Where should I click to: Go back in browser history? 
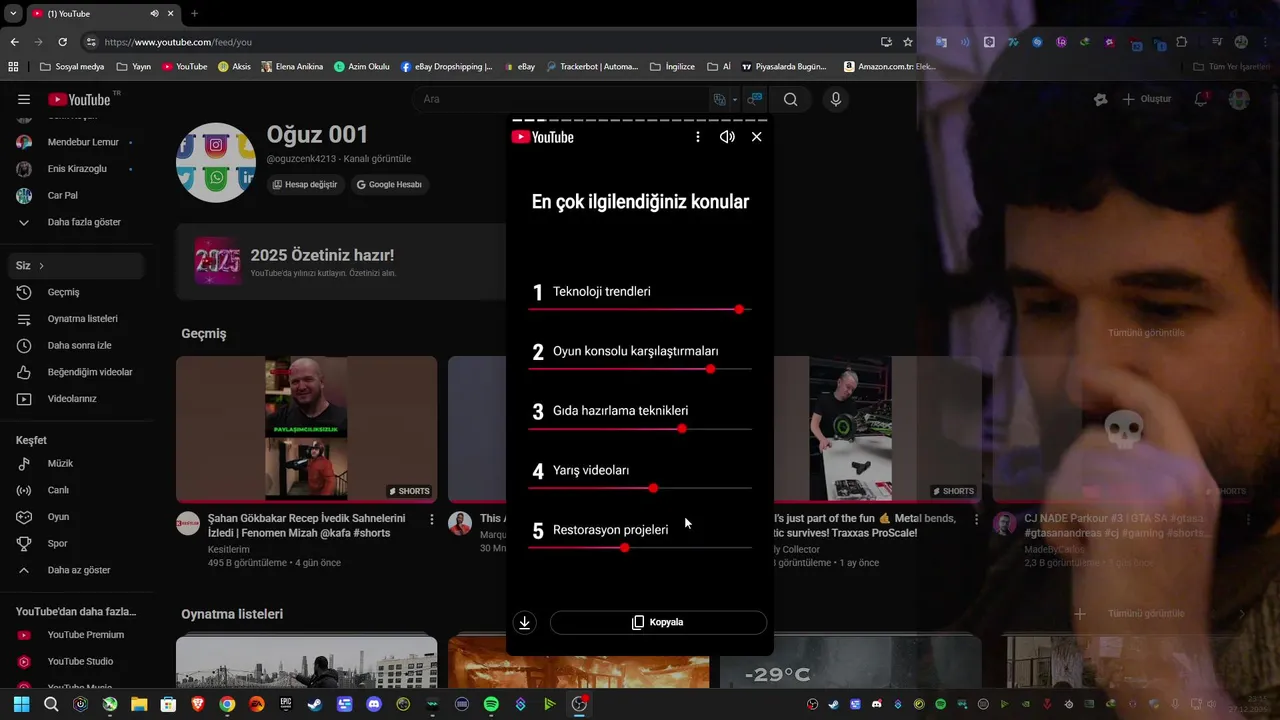pos(14,42)
